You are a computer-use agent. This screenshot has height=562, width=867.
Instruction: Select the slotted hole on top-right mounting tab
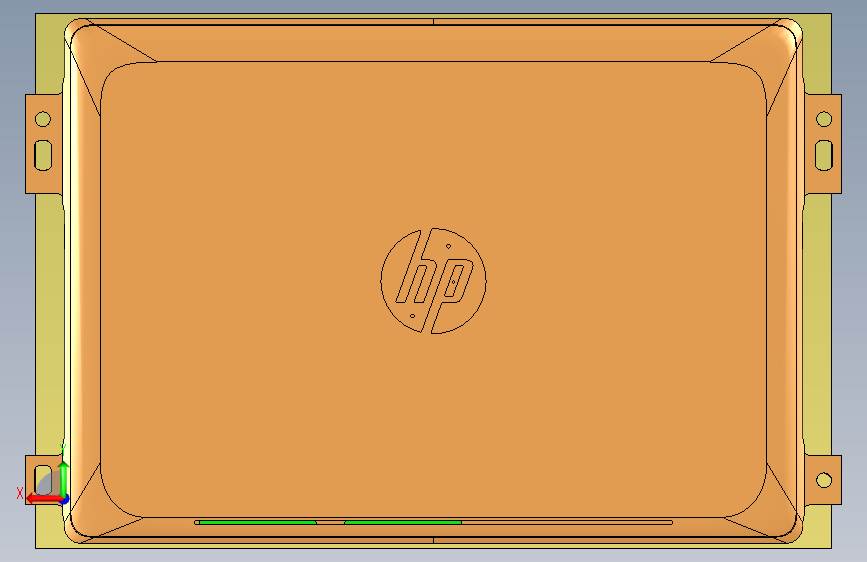coord(824,155)
